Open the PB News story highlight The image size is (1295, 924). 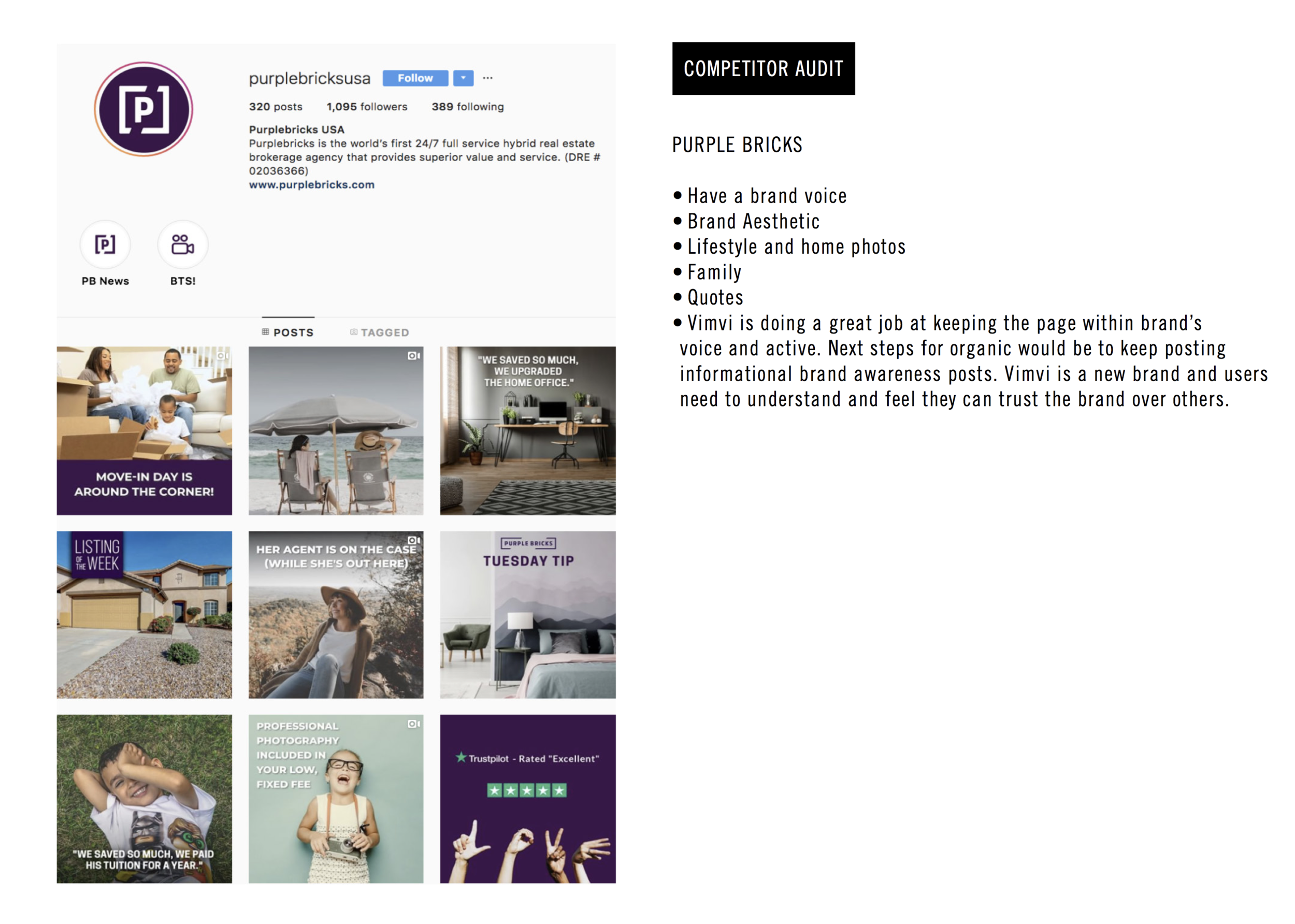105,245
